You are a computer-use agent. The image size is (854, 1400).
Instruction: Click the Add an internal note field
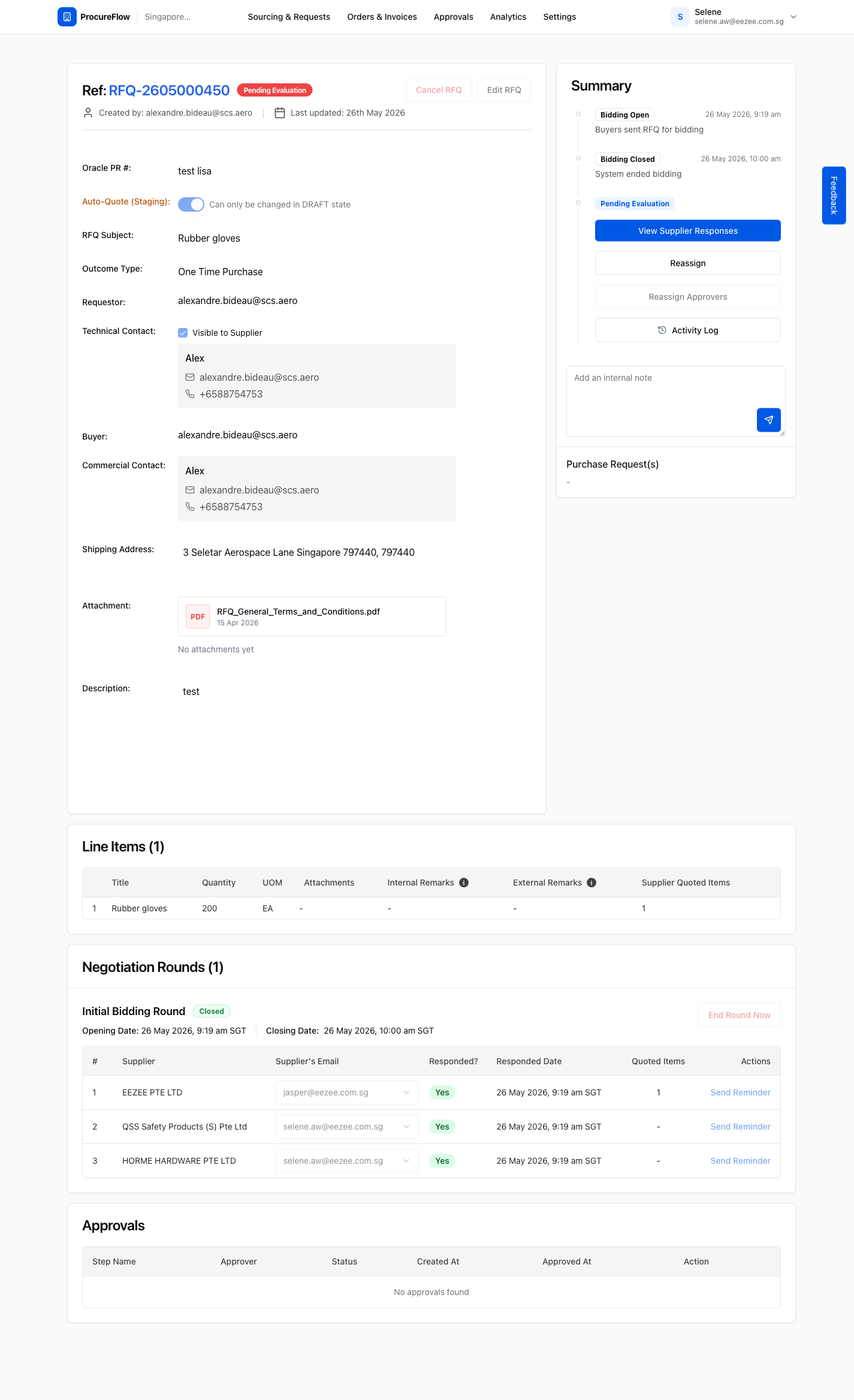[x=676, y=401]
